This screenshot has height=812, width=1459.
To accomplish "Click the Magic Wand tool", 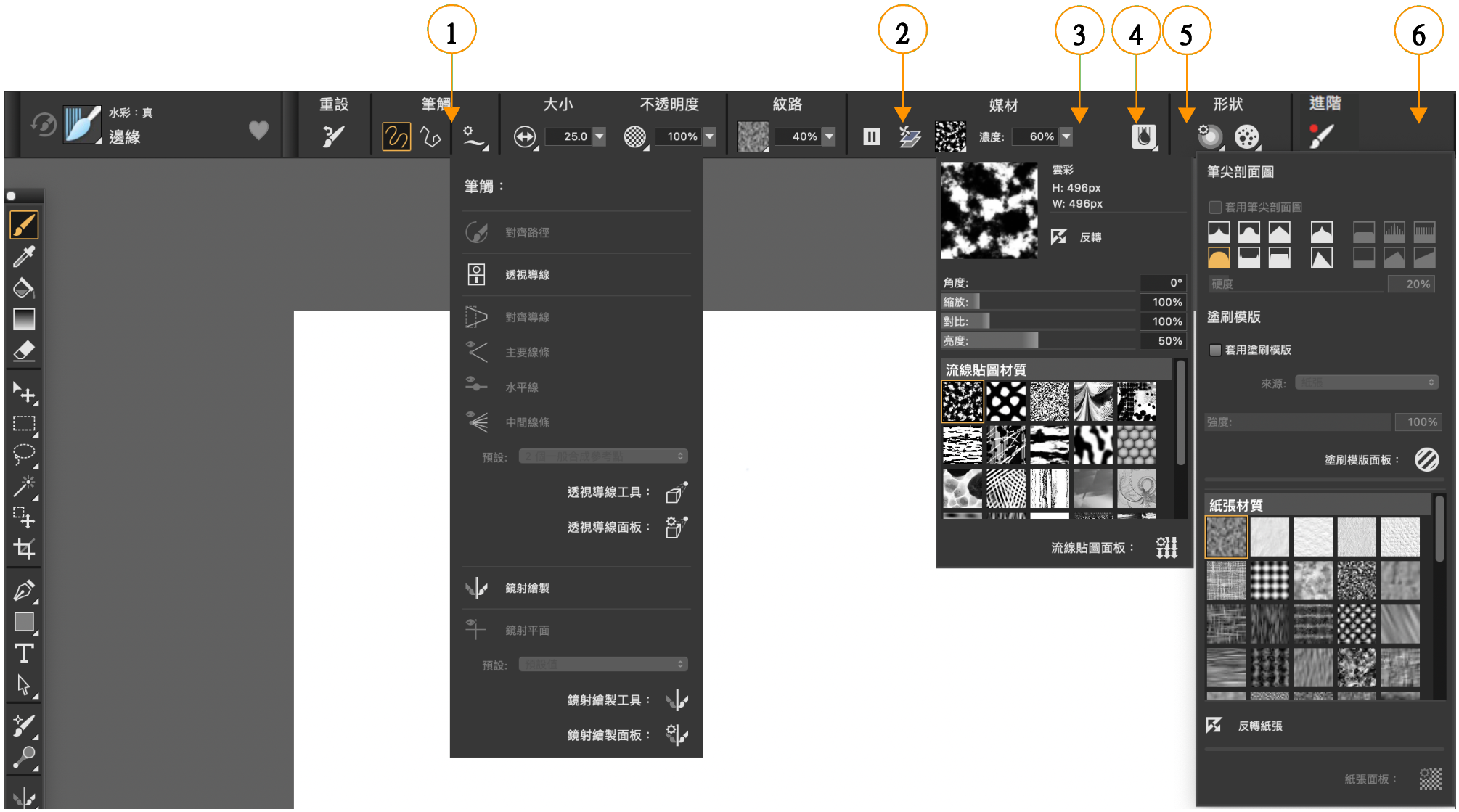I will [24, 485].
